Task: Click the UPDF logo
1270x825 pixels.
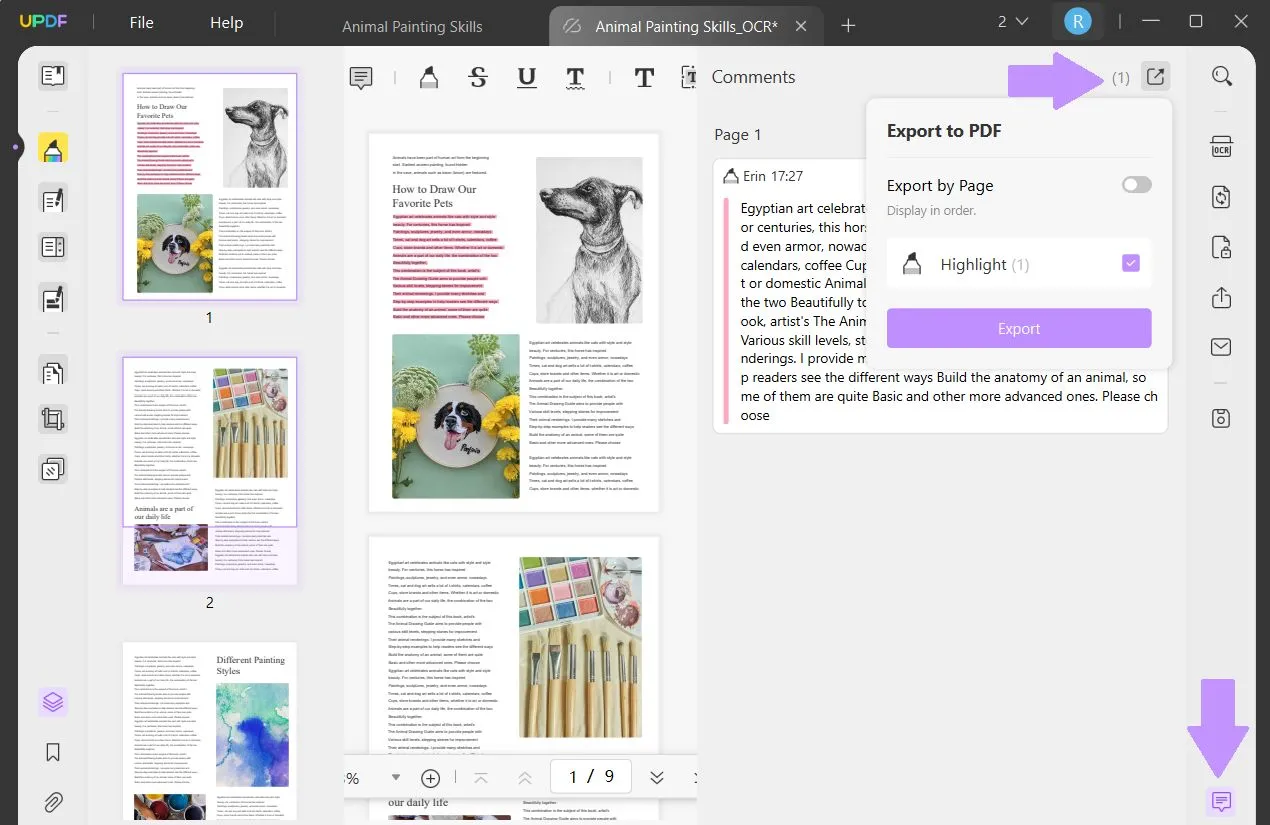Action: tap(43, 21)
